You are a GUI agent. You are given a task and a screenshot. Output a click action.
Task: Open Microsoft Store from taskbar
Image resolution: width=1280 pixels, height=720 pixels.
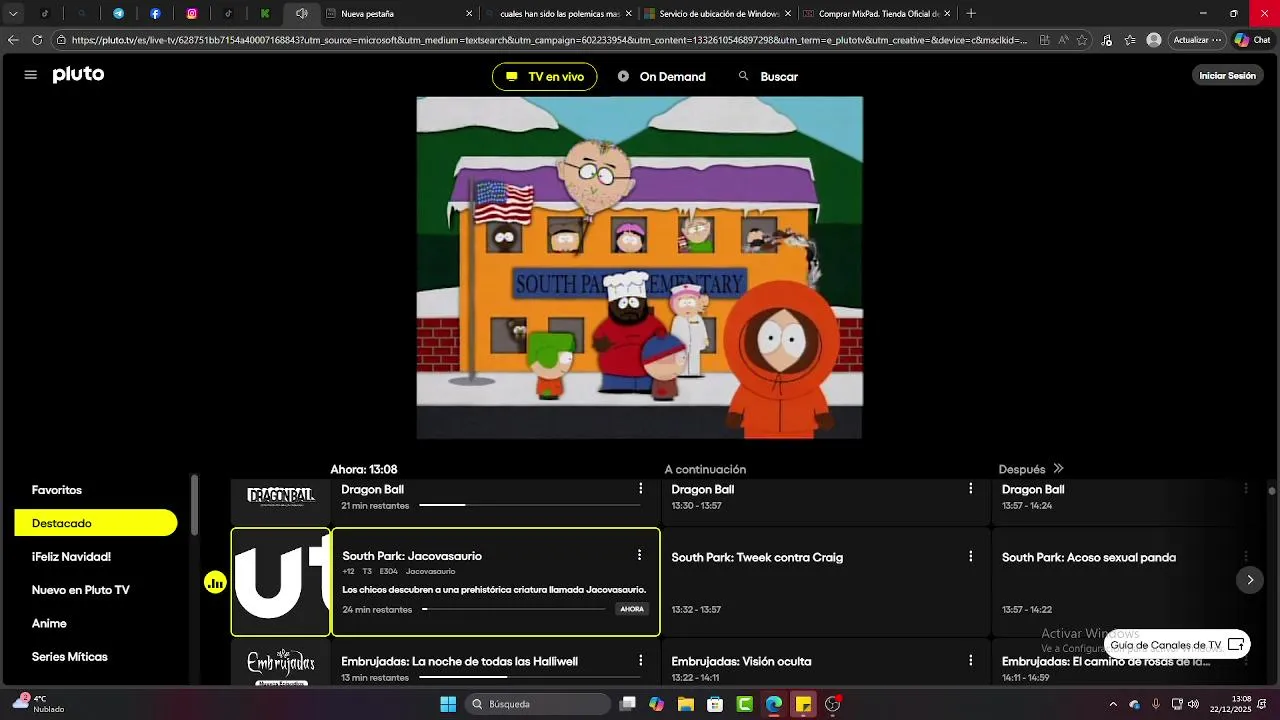click(715, 704)
